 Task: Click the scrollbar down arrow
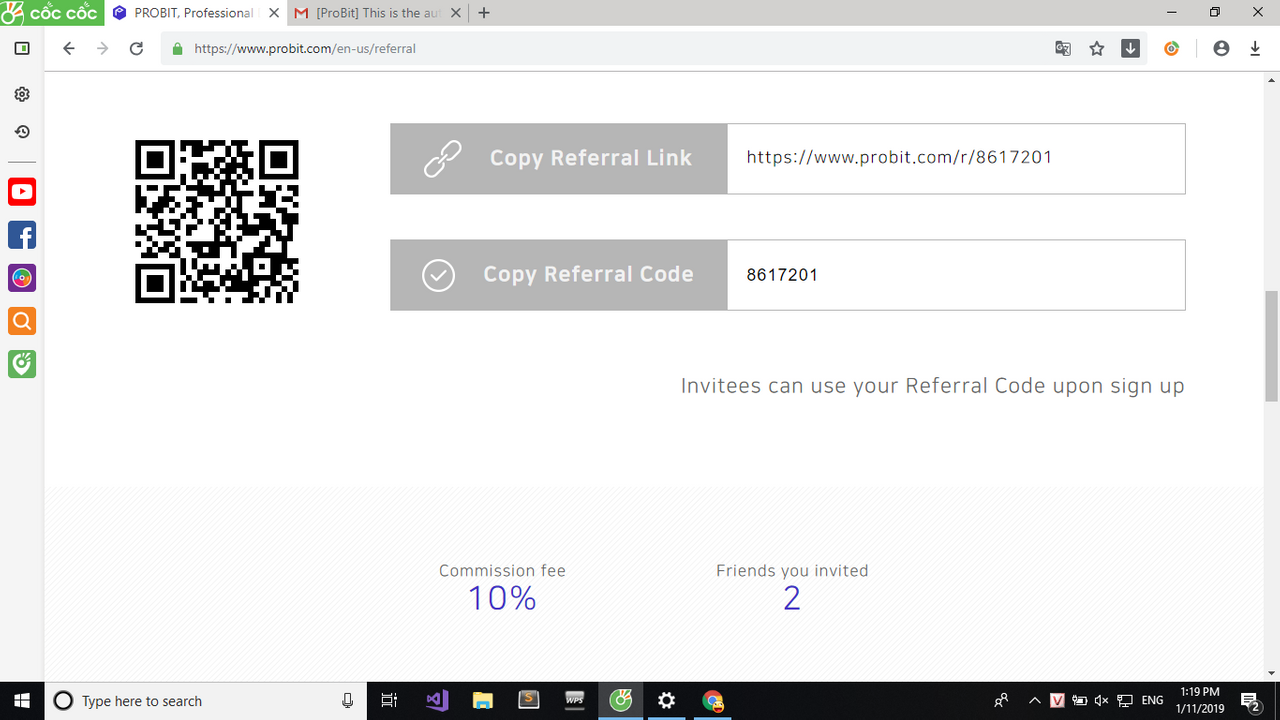(1271, 673)
